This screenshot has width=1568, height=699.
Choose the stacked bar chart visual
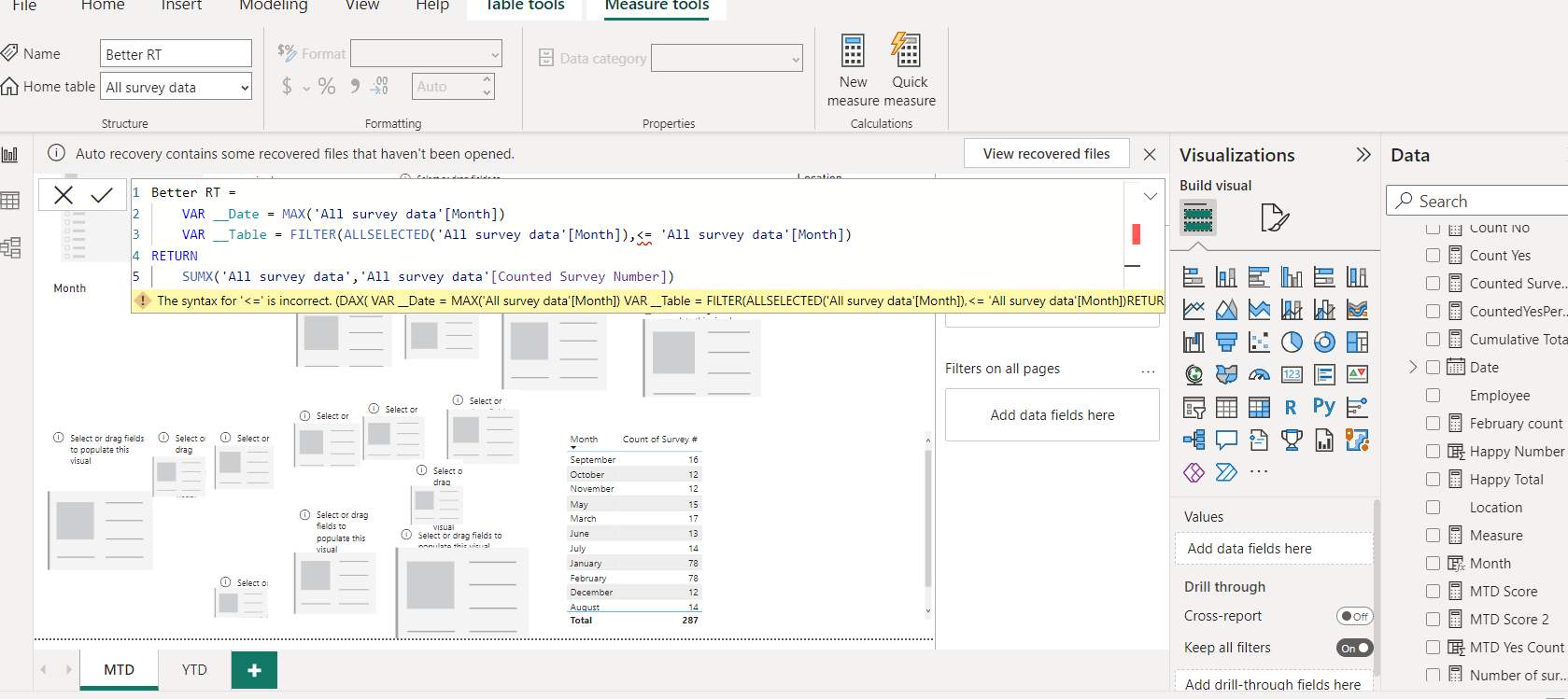pyautogui.click(x=1194, y=276)
